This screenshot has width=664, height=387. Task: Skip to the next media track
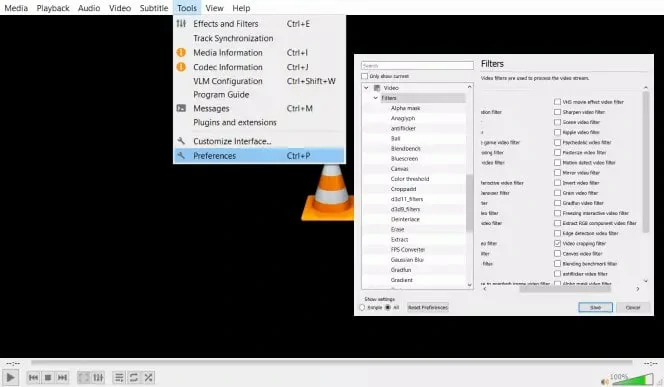(x=62, y=377)
